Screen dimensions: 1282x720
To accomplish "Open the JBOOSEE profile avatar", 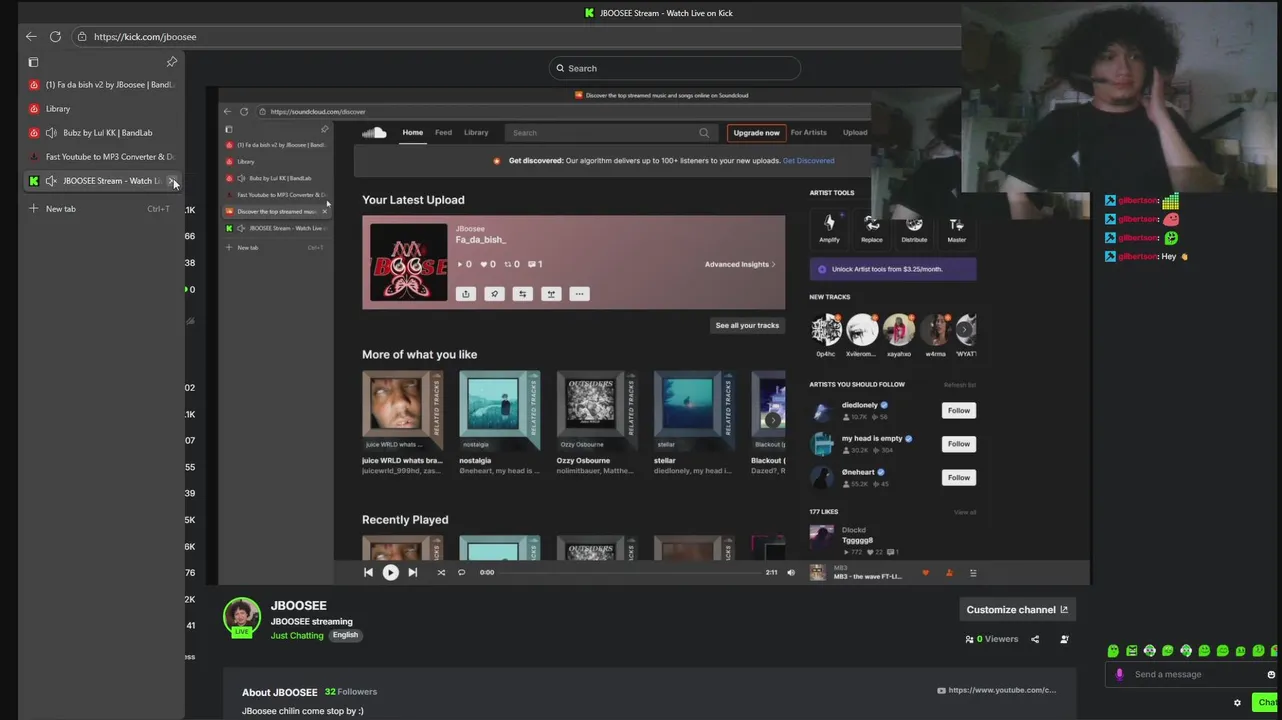I will coord(242,617).
